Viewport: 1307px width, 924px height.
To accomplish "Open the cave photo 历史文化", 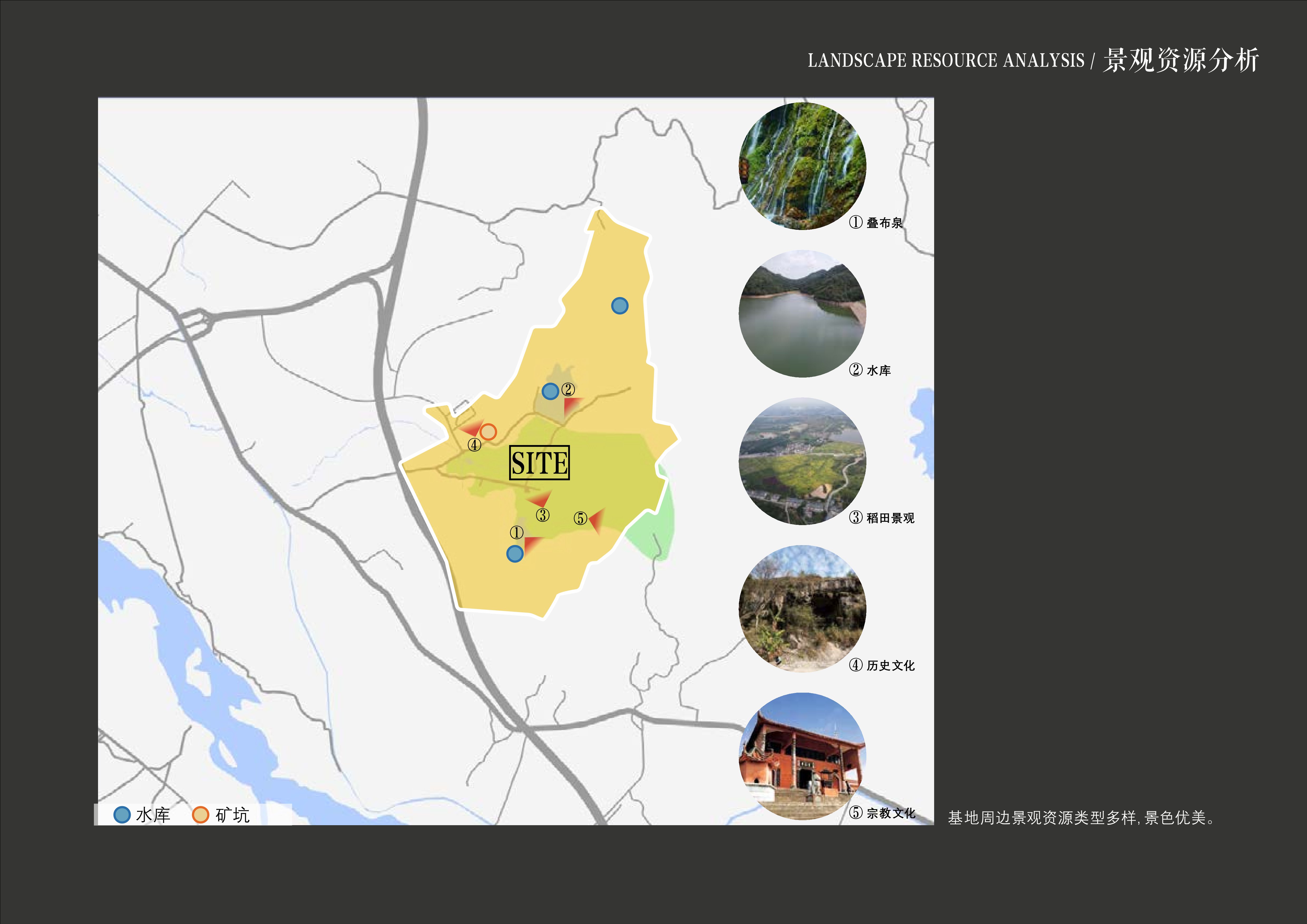I will 802,609.
